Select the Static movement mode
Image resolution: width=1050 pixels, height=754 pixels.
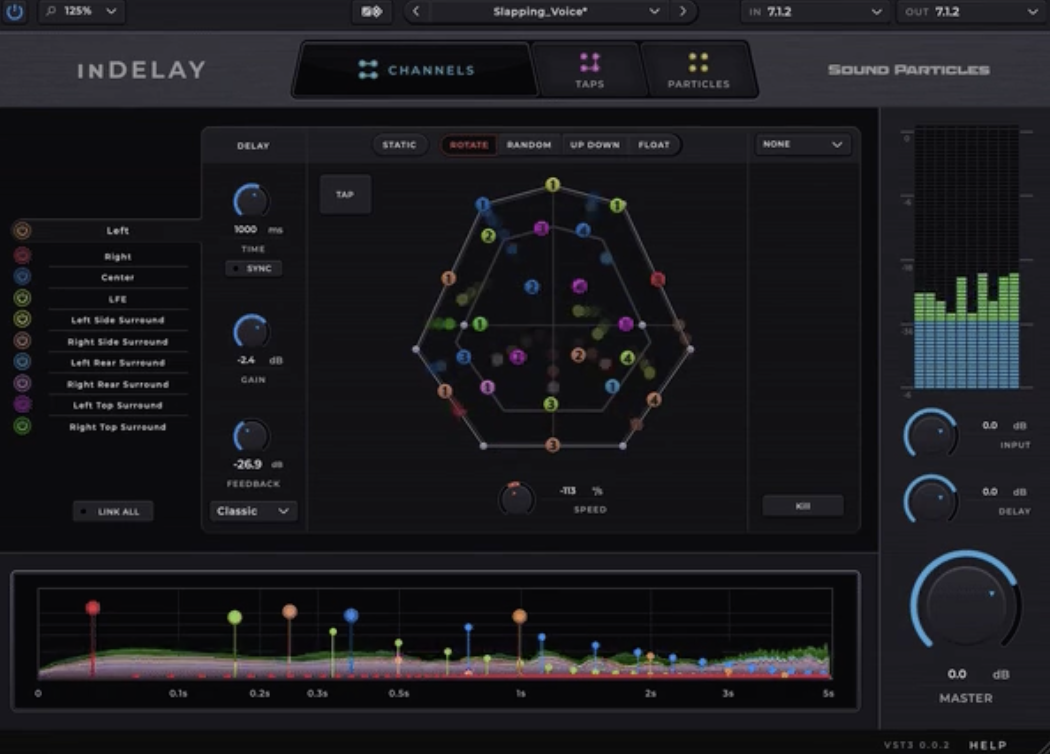(x=399, y=145)
